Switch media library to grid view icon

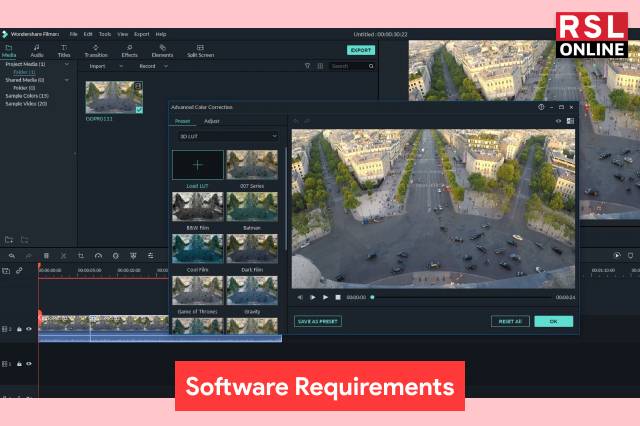pyautogui.click(x=320, y=66)
